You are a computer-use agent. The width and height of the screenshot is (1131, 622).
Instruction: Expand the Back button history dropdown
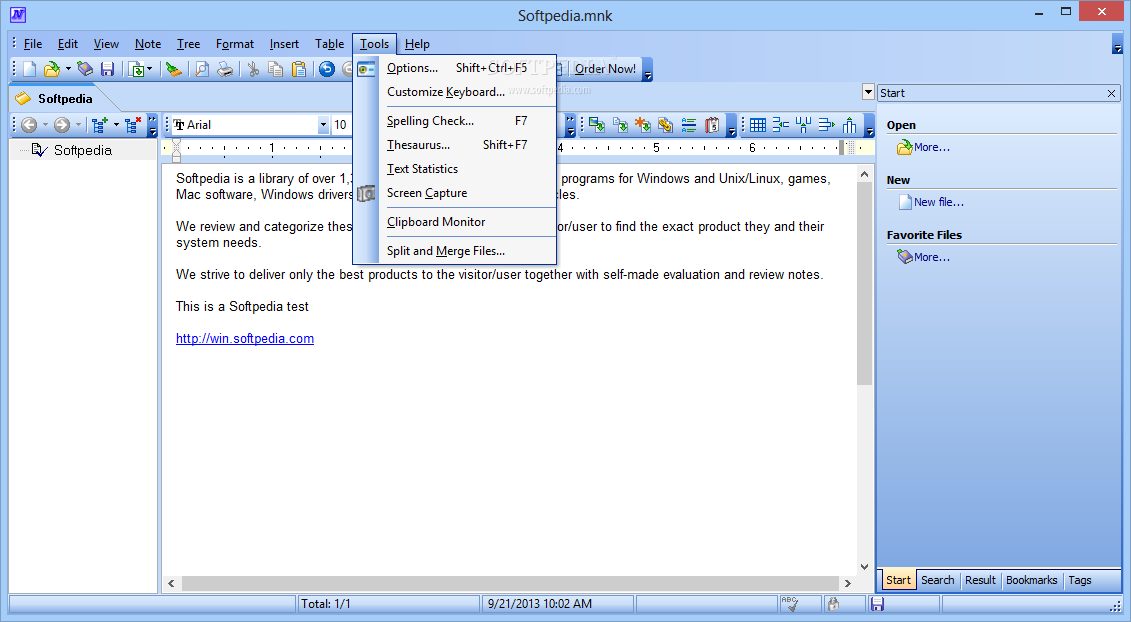tap(45, 125)
